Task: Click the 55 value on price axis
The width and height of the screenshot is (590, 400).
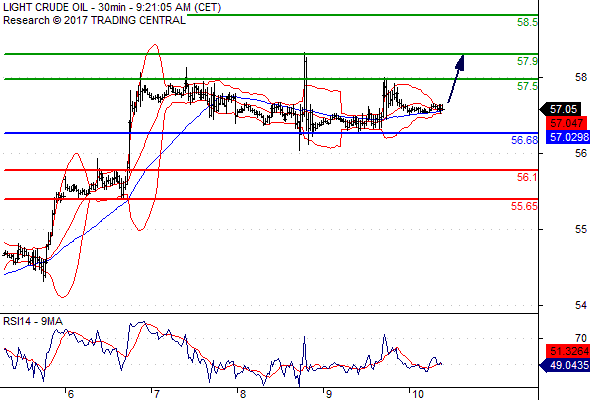Action: [581, 229]
